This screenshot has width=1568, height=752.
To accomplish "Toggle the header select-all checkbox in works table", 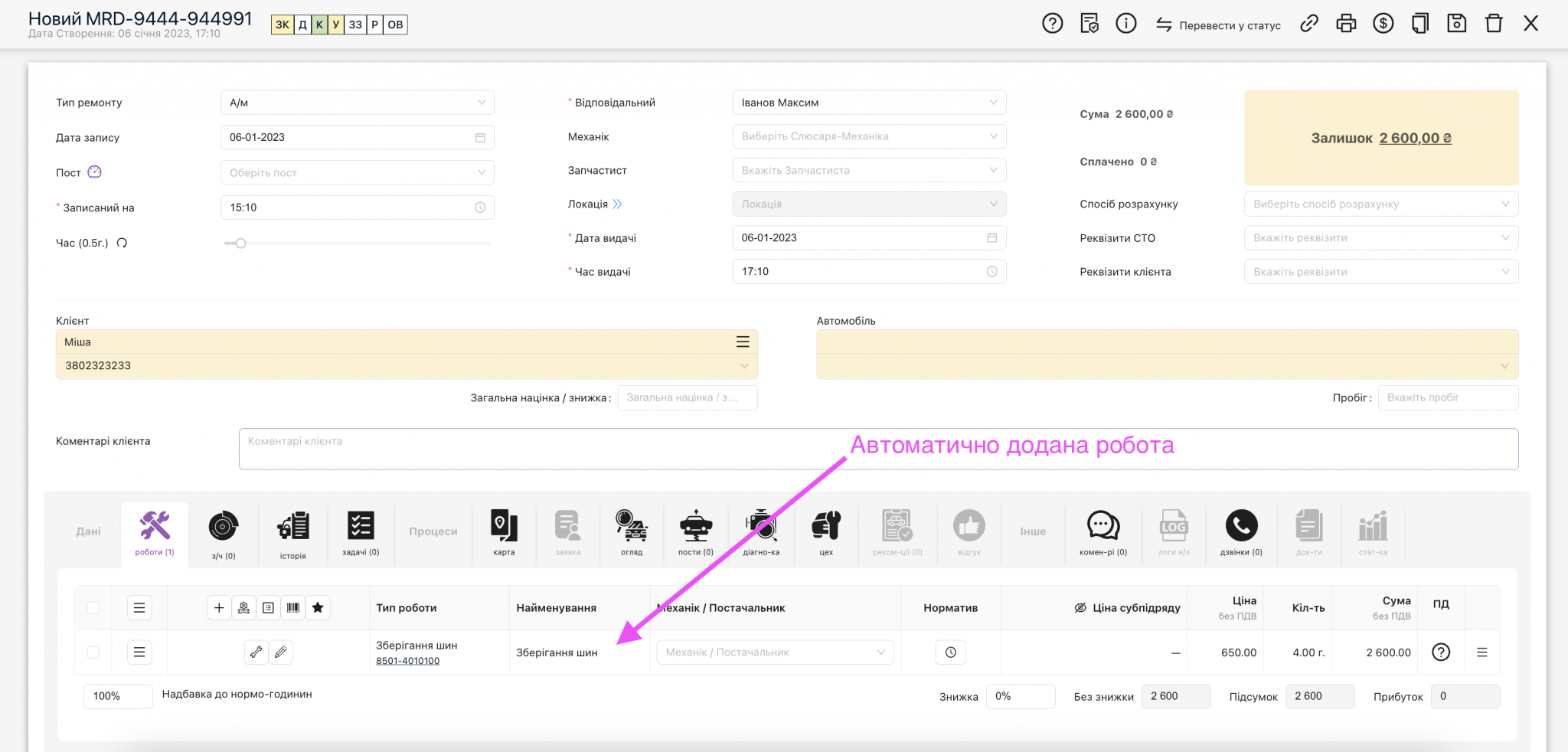I will click(x=93, y=607).
